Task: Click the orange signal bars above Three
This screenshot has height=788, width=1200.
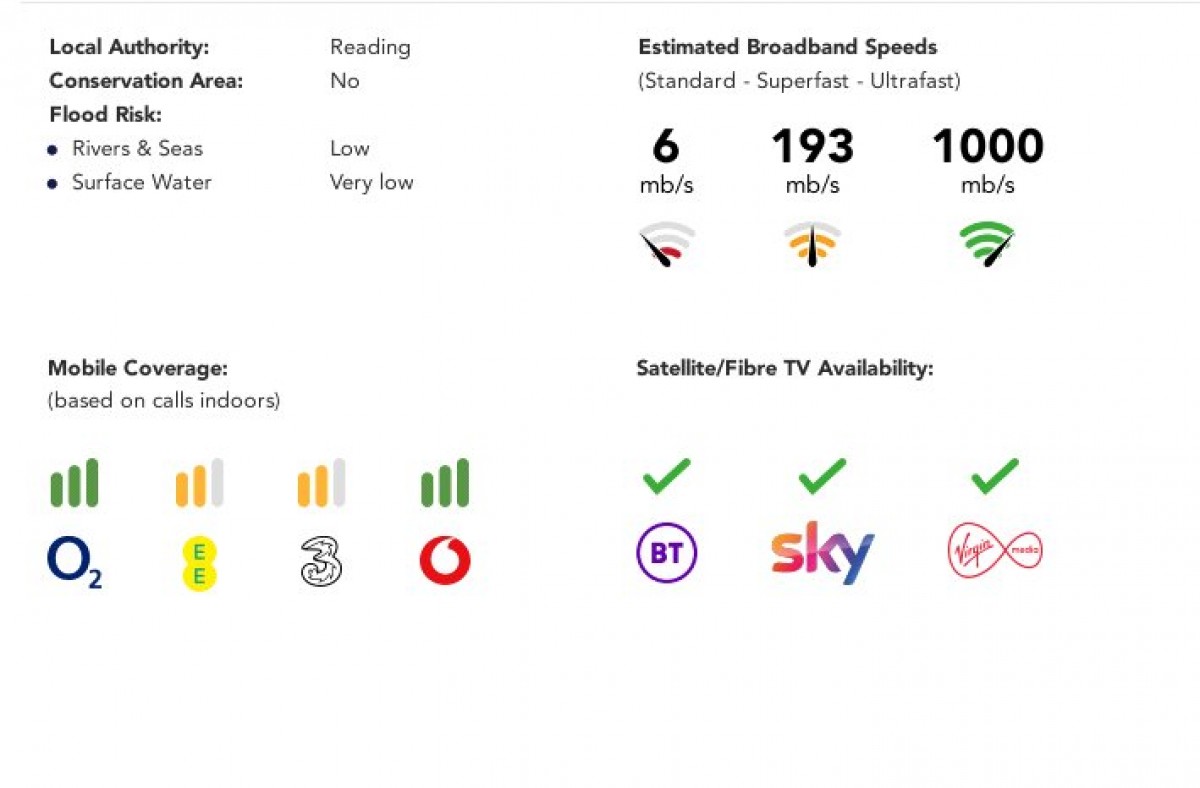Action: (x=321, y=483)
